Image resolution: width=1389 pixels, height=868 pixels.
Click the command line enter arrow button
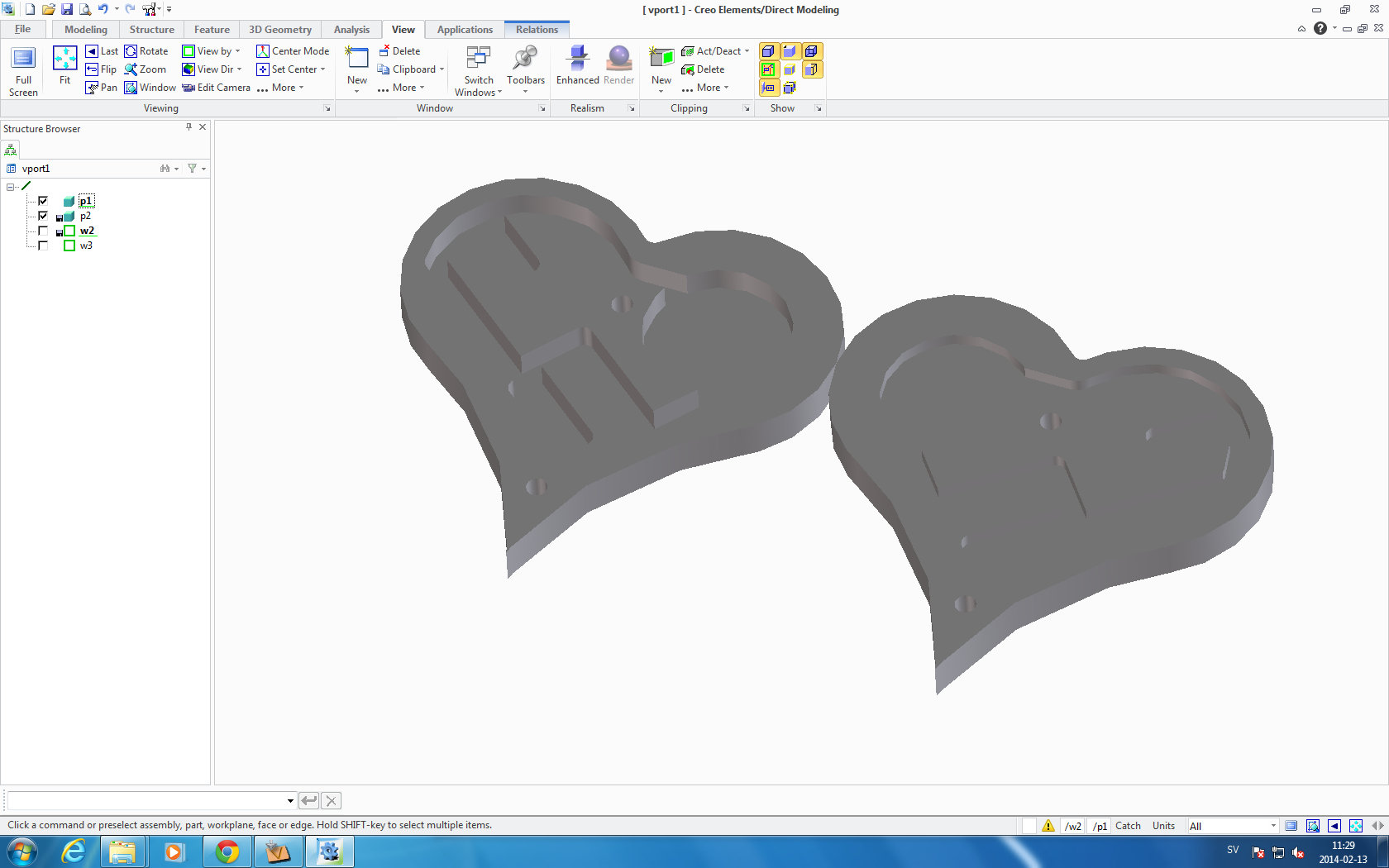click(309, 800)
